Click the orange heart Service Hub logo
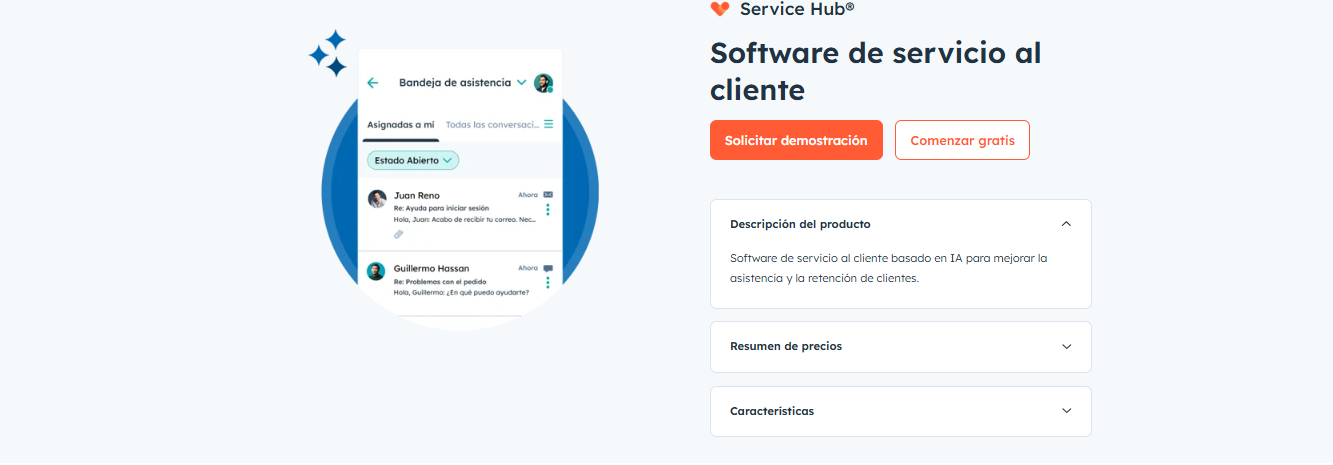Screen dimensions: 1333x465 pyautogui.click(x=720, y=9)
